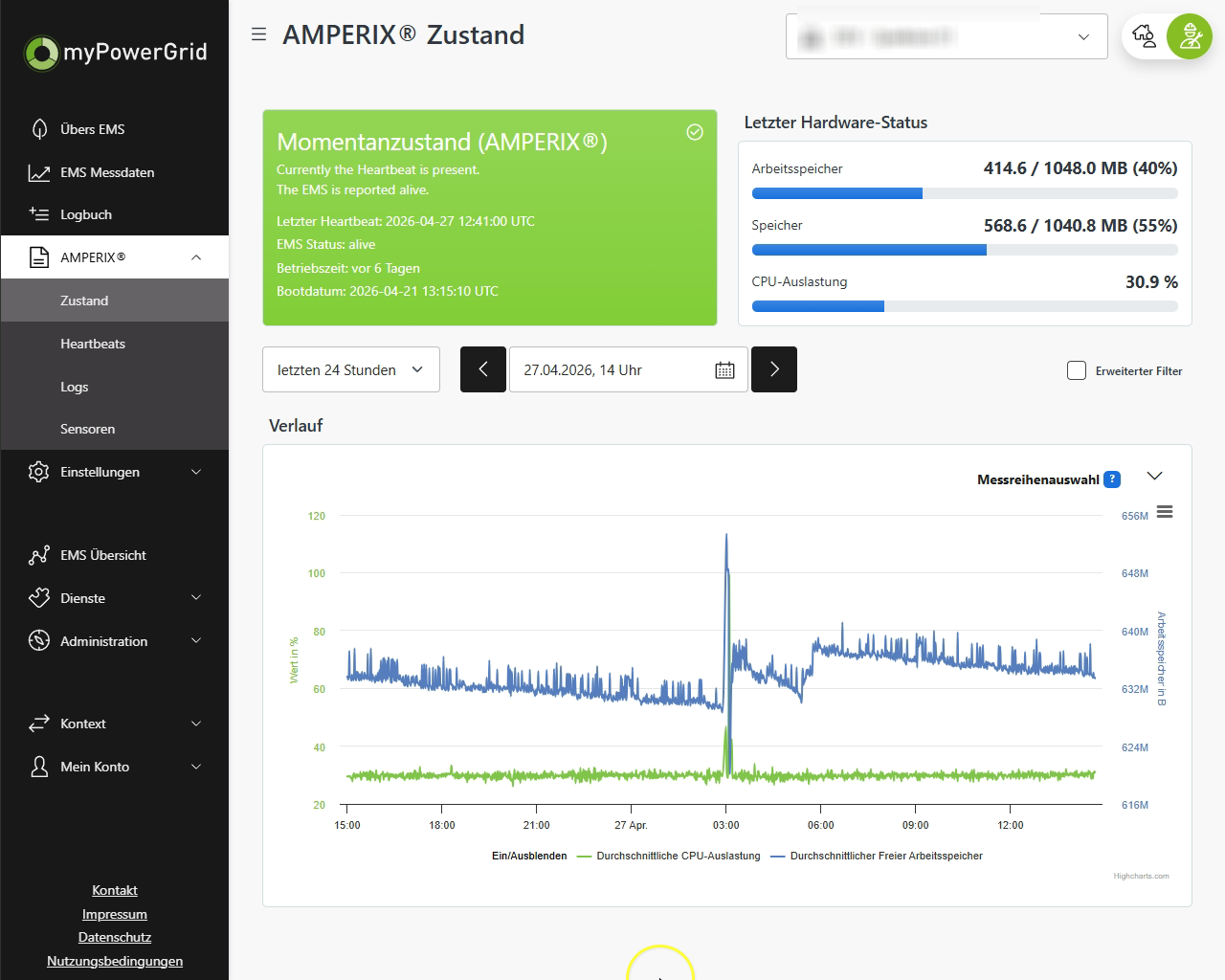This screenshot has height=980, width=1225.
Task: Click the CPU spike at 03:00 in chart
Action: [726, 751]
